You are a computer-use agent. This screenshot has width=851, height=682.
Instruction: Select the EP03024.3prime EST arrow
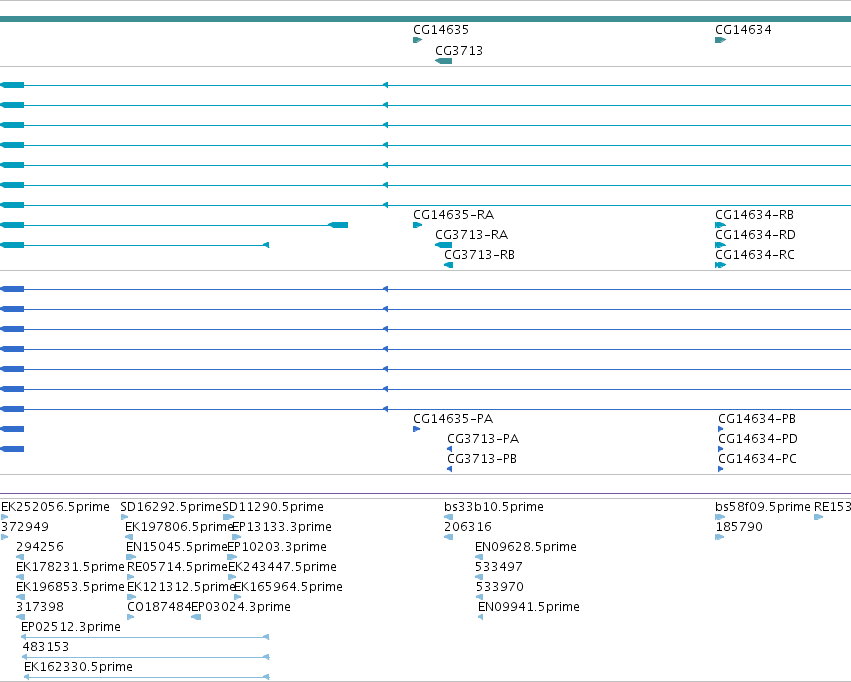pyautogui.click(x=196, y=617)
